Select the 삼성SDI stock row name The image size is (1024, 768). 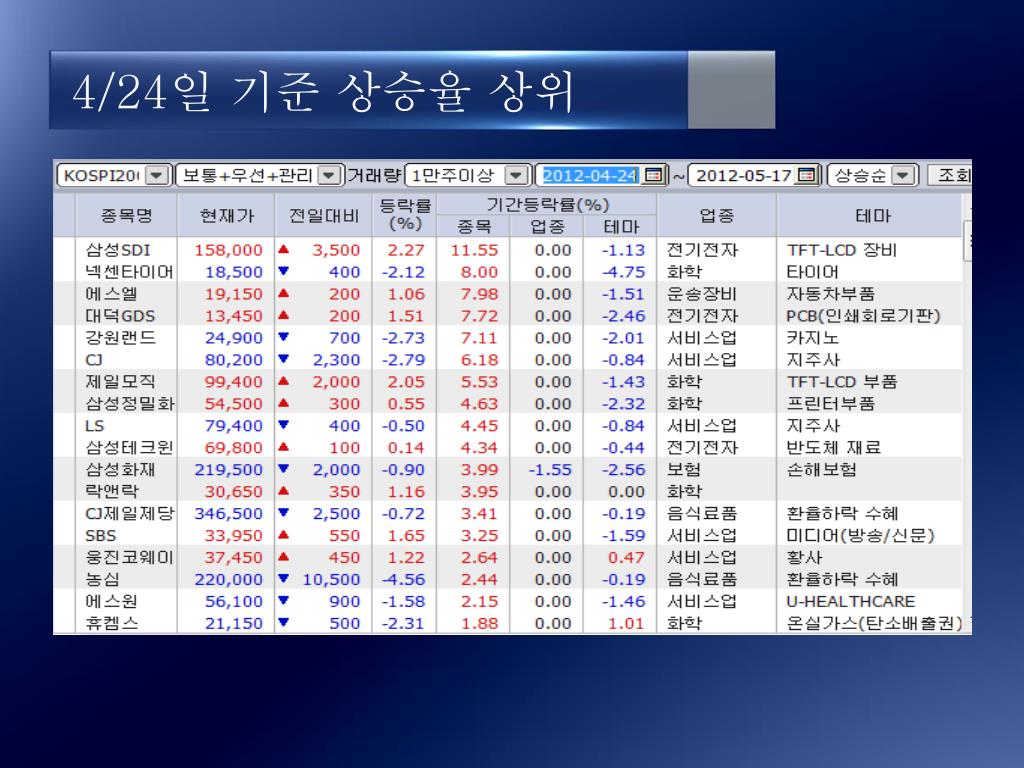118,250
